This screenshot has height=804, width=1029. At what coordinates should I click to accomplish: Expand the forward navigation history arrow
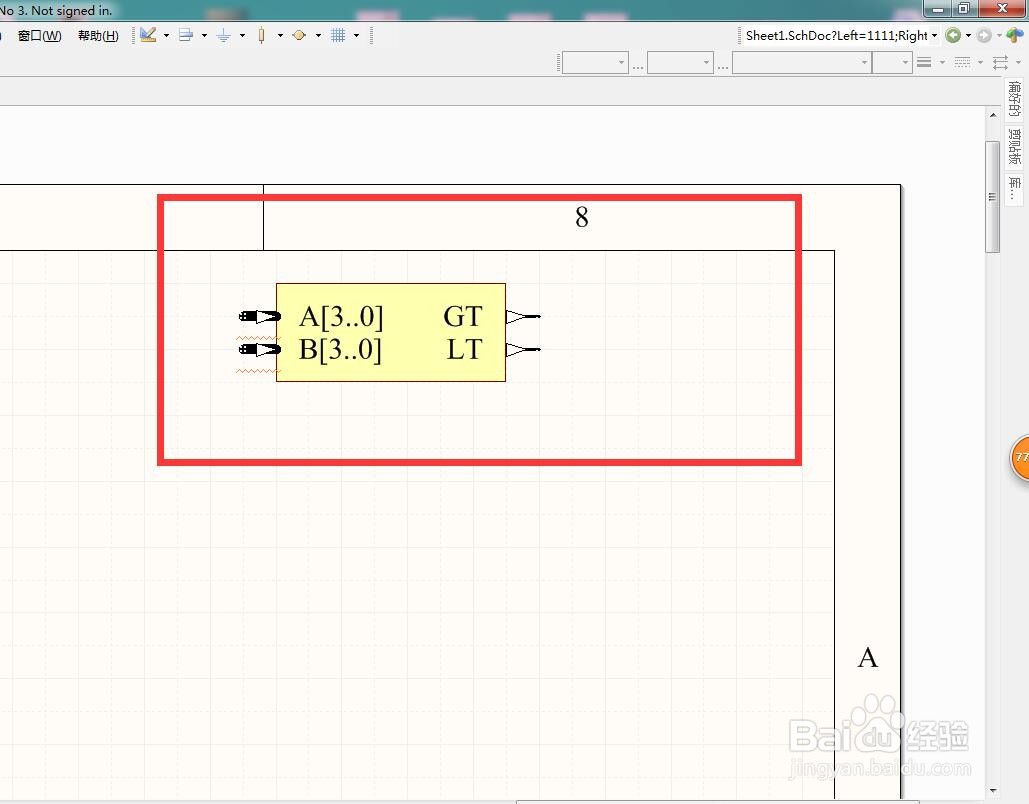(999, 35)
